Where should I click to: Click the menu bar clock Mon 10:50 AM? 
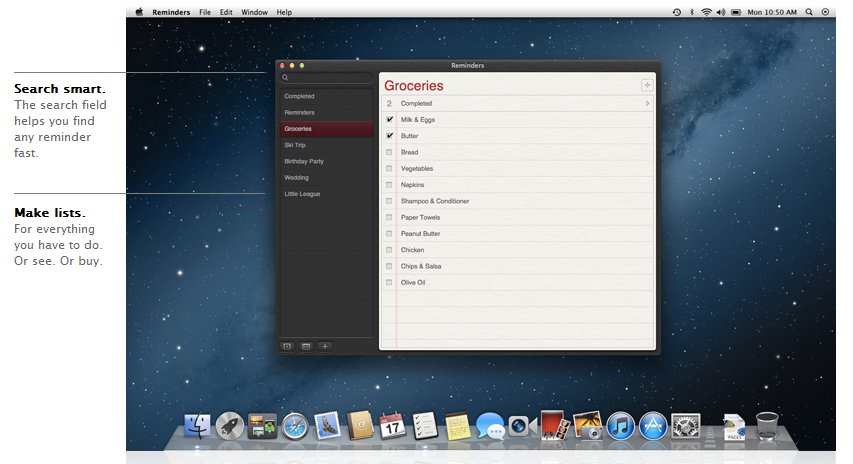click(772, 12)
